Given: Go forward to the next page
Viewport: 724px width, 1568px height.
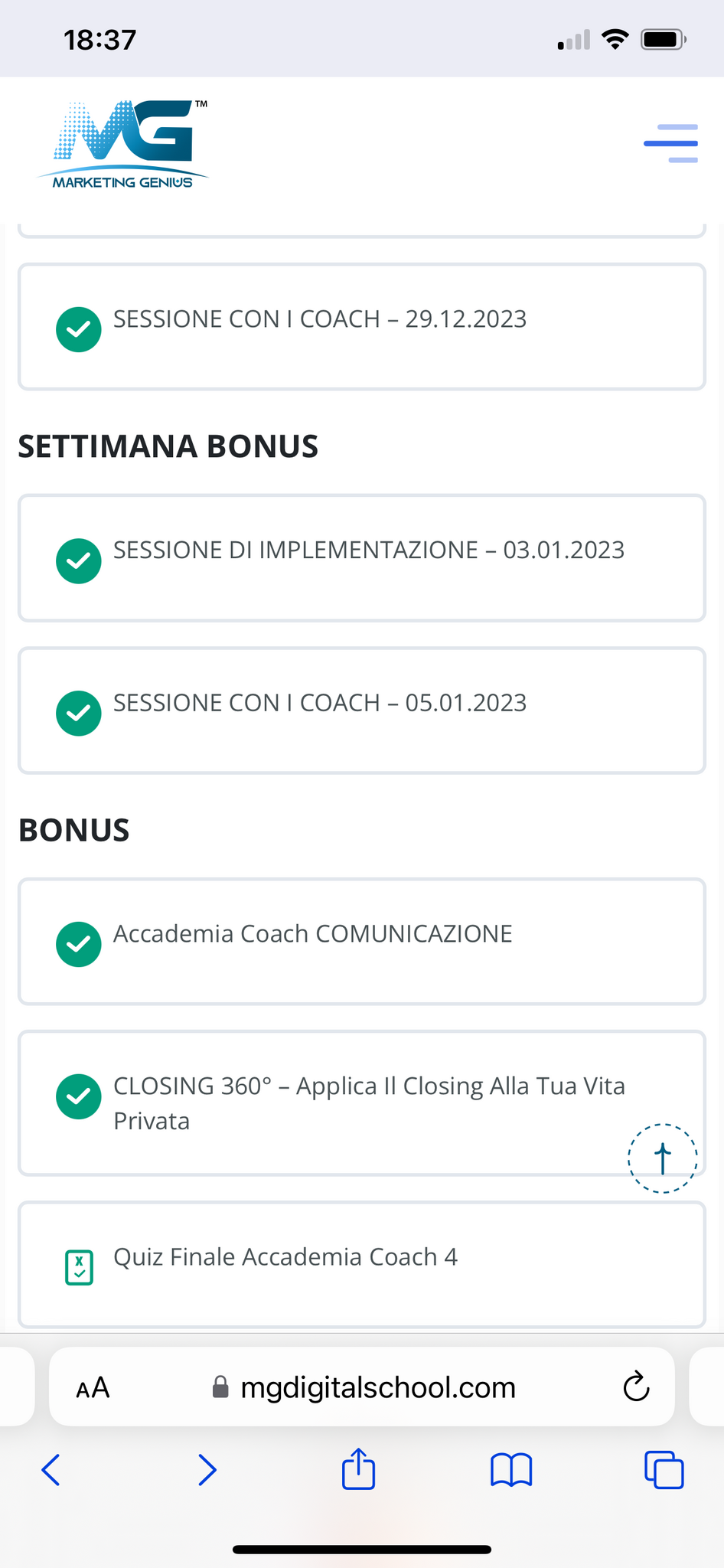Looking at the screenshot, I should pos(207,1469).
